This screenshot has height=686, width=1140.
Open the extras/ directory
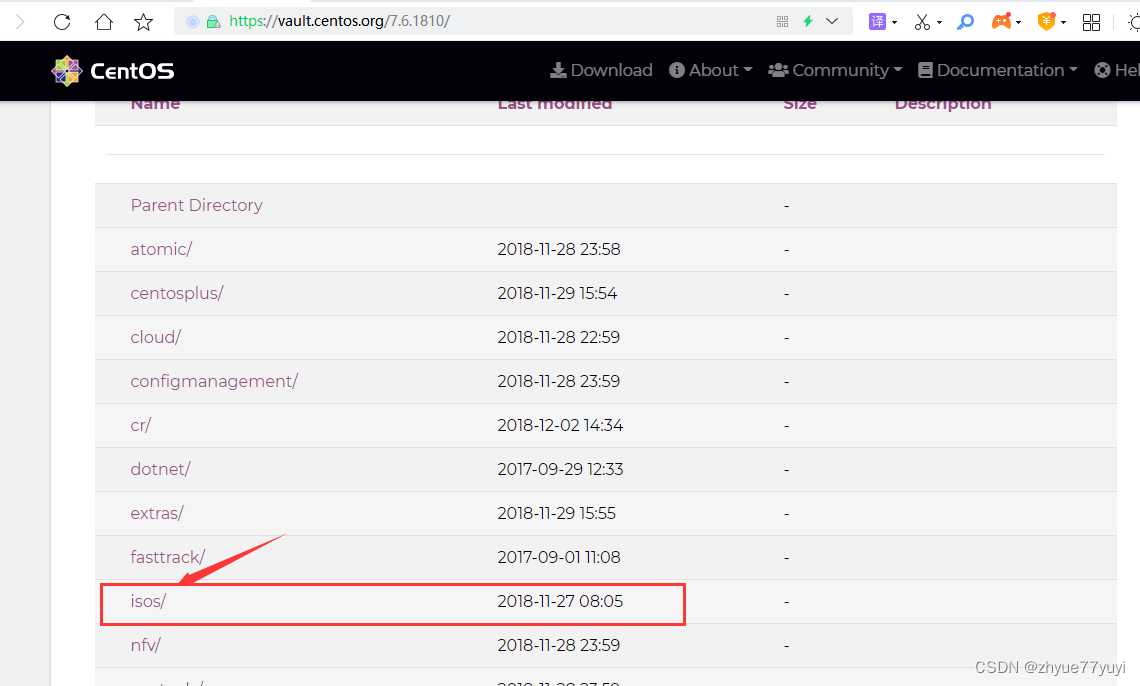[157, 513]
